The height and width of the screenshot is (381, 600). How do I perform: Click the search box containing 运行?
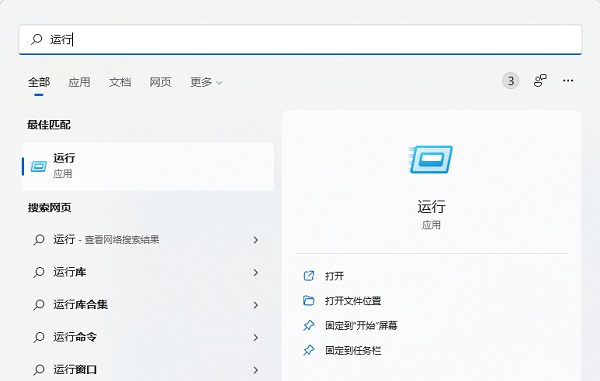(x=300, y=39)
